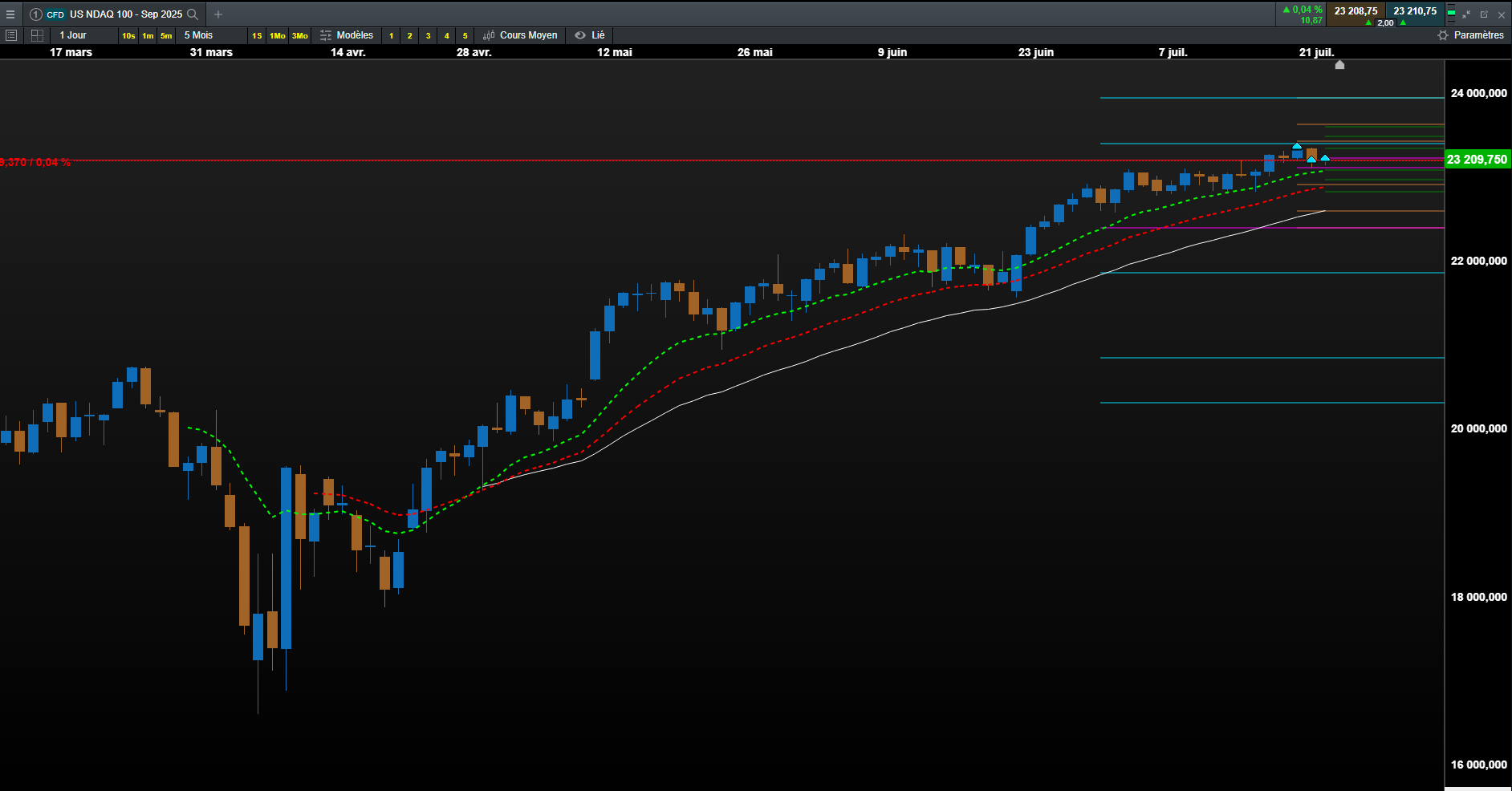Click the 12 mai date label

coord(615,52)
